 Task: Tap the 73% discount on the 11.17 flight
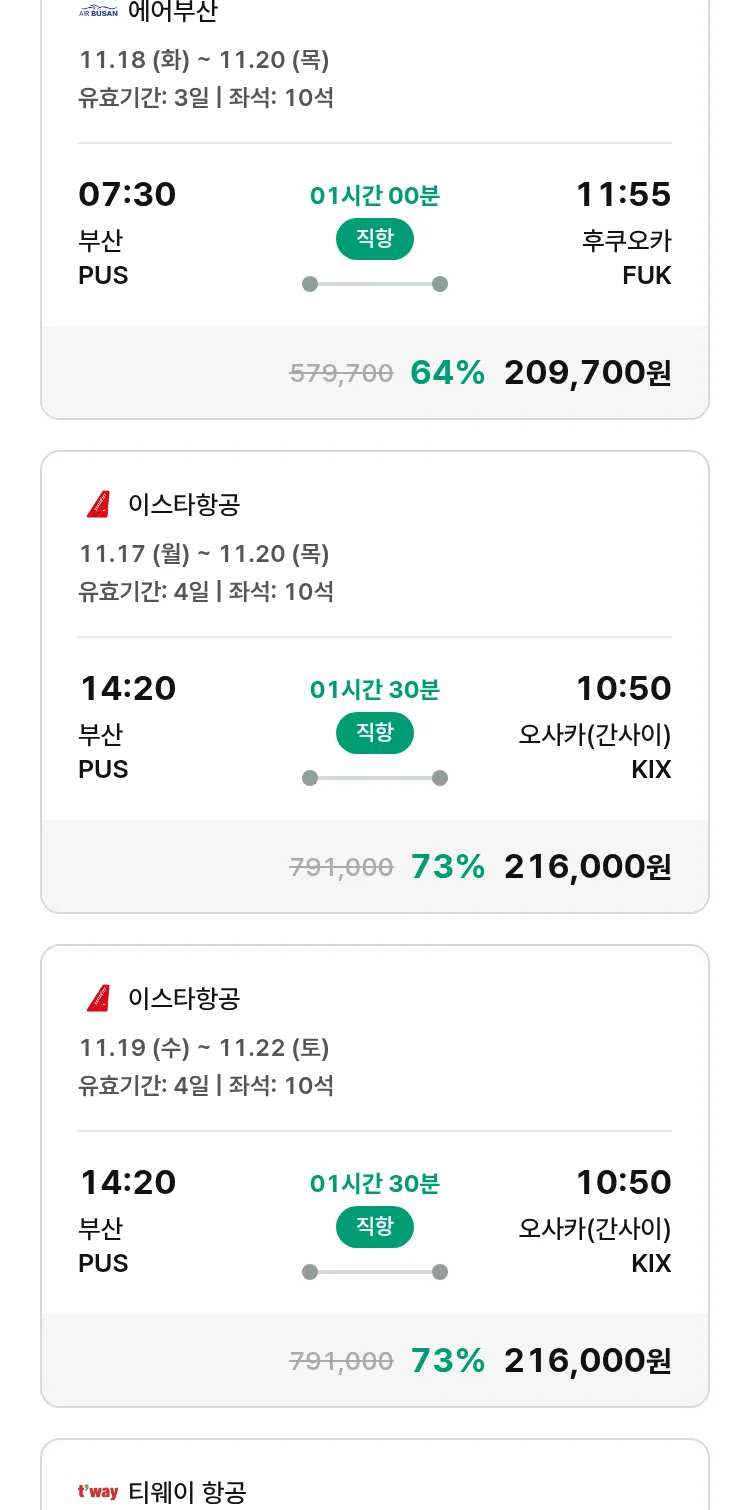pyautogui.click(x=447, y=867)
